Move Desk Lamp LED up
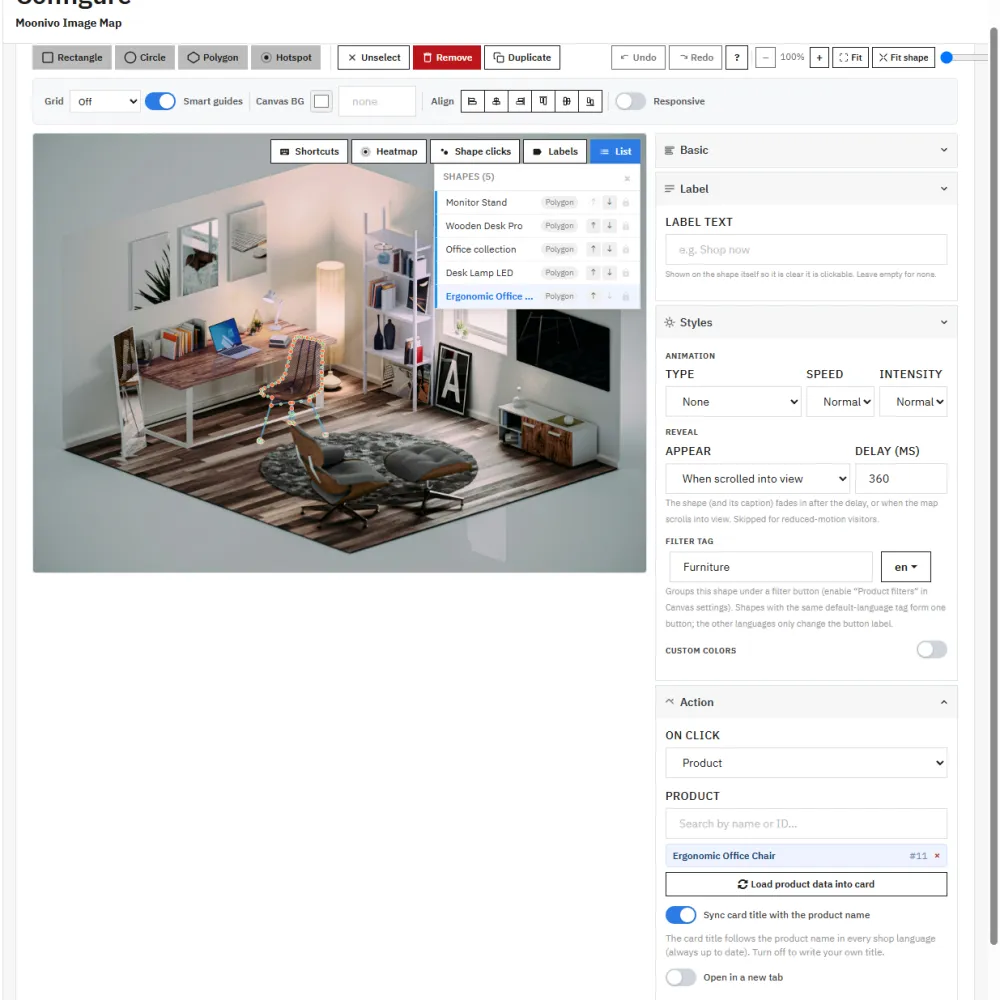The image size is (1000, 1000). point(593,273)
